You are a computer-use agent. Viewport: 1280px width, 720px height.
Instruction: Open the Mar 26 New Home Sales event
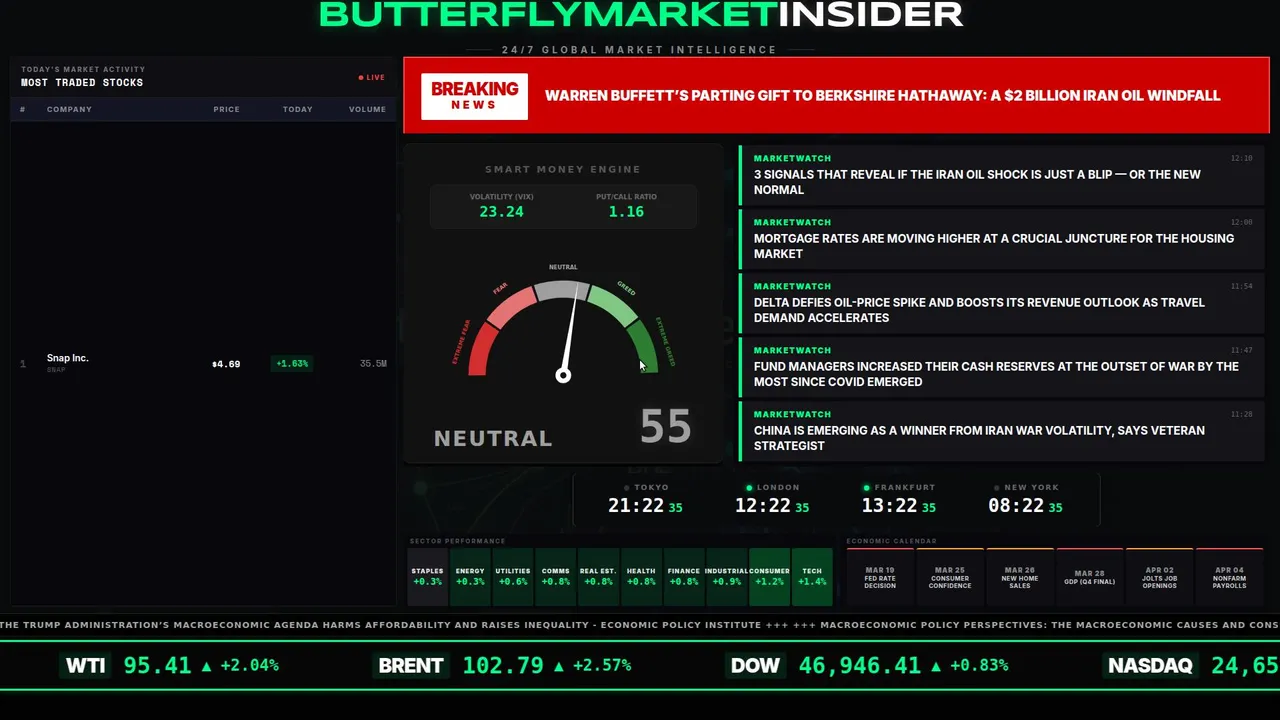click(x=1020, y=577)
